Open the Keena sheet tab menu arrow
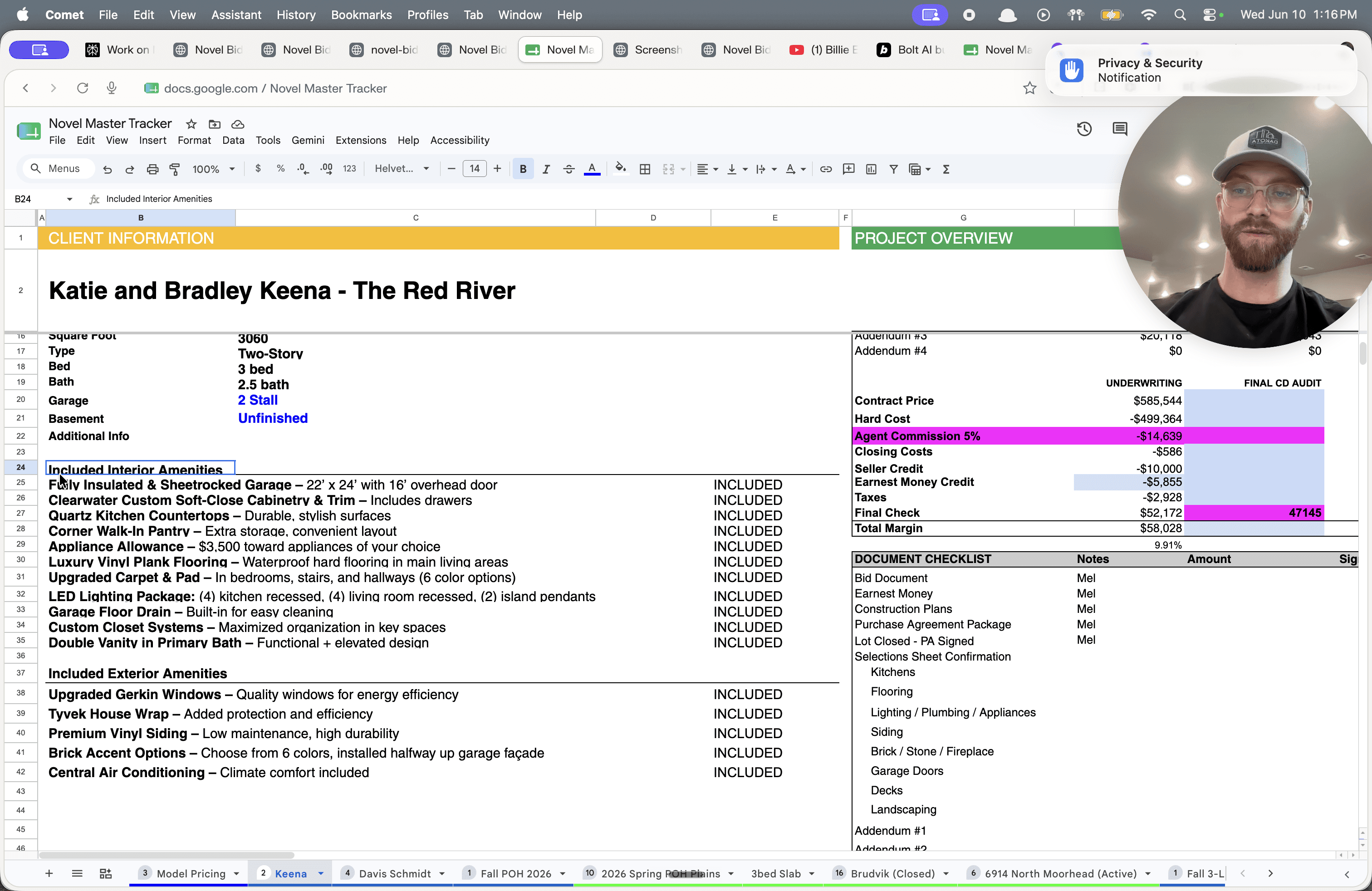Viewport: 1372px width, 891px height. (321, 874)
